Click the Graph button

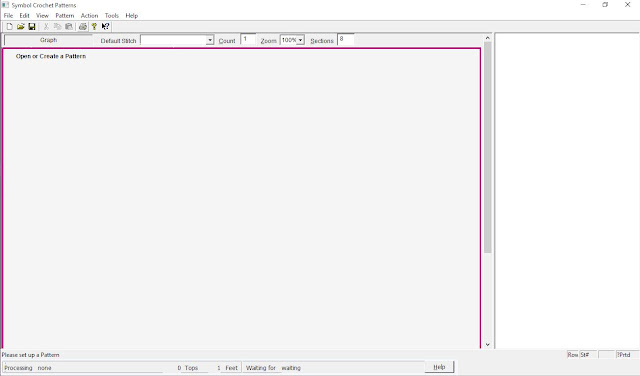(x=48, y=40)
